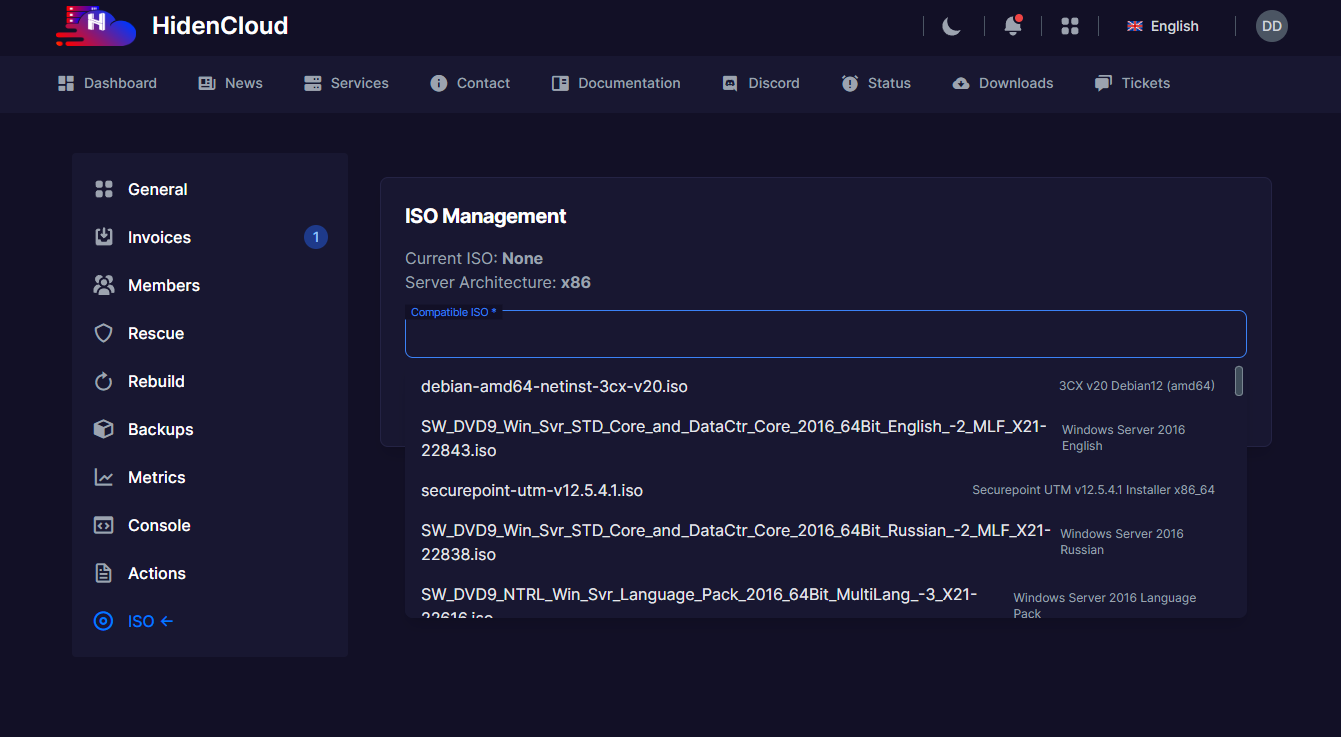Open the notifications bell
This screenshot has height=737, width=1341.
pyautogui.click(x=1012, y=26)
